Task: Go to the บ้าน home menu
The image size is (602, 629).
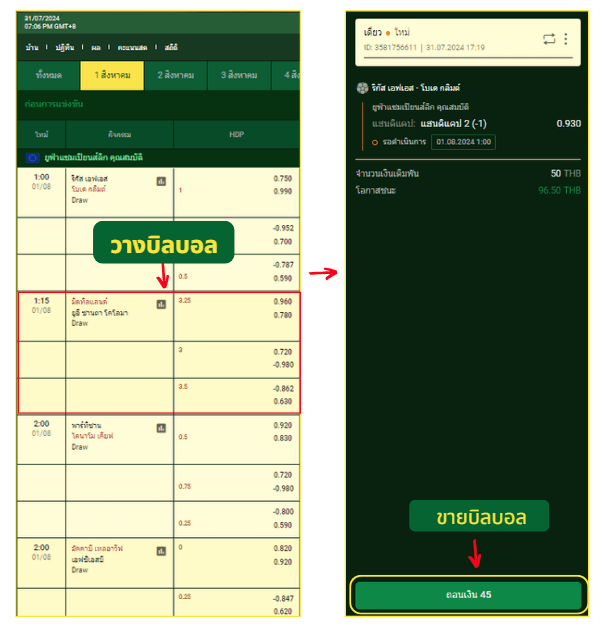Action: (x=32, y=47)
